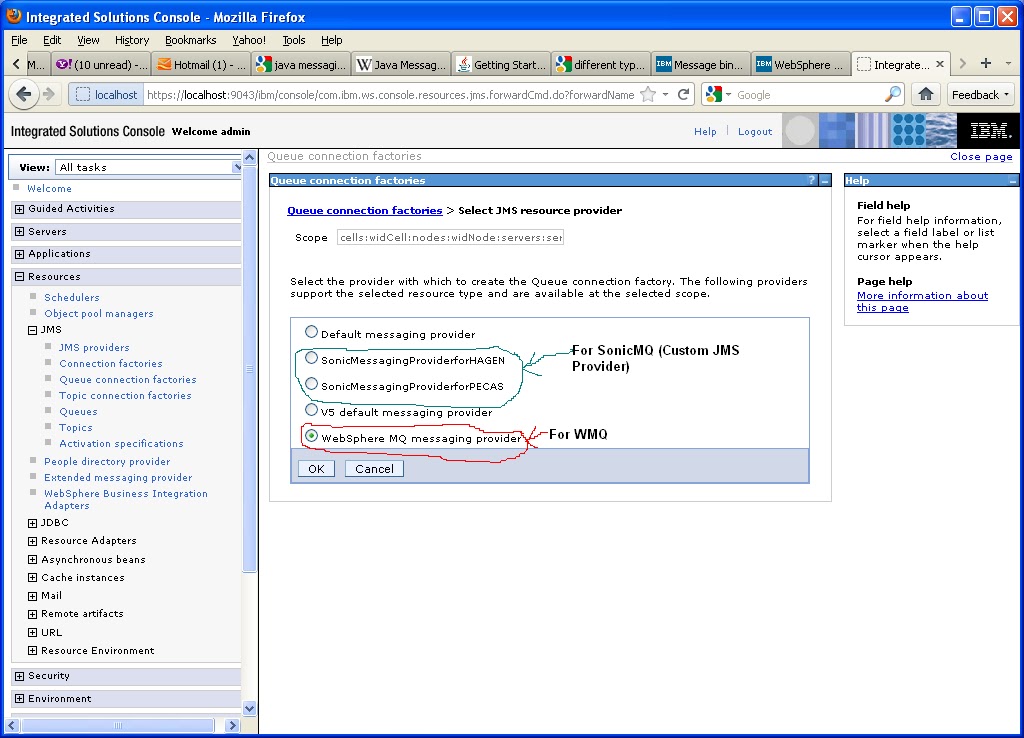This screenshot has width=1024, height=738.
Task: Expand Cache instances node
Action: click(33, 578)
